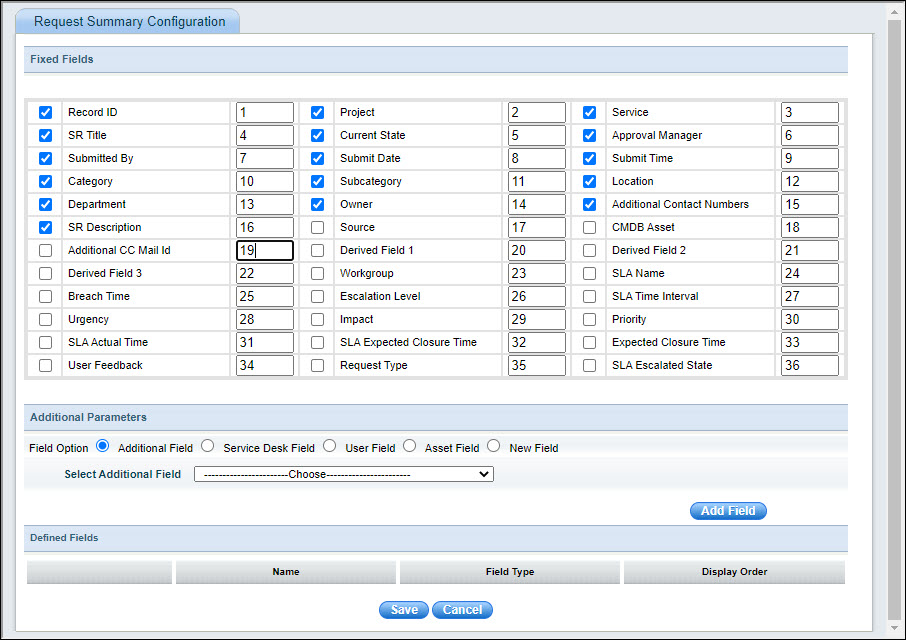Check the Additional CC Mail Id box
Image resolution: width=906 pixels, height=640 pixels.
coord(46,251)
